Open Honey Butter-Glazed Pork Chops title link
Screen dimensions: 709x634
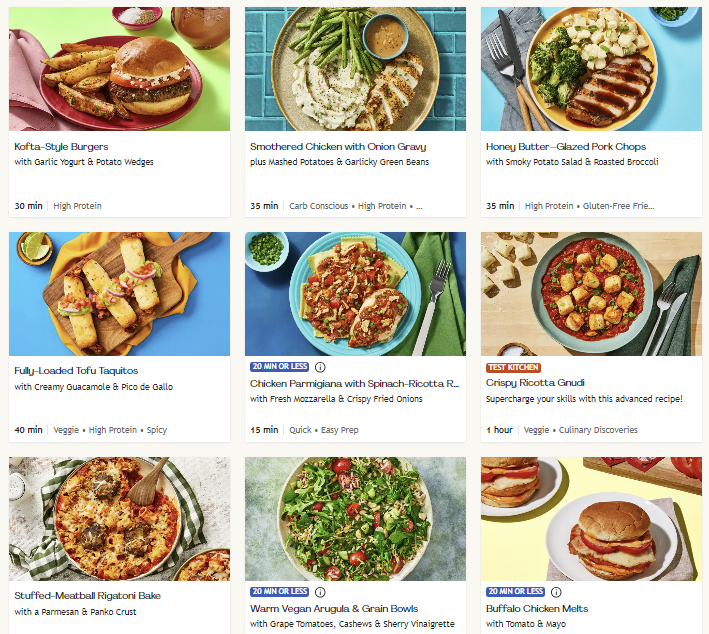[x=565, y=146]
